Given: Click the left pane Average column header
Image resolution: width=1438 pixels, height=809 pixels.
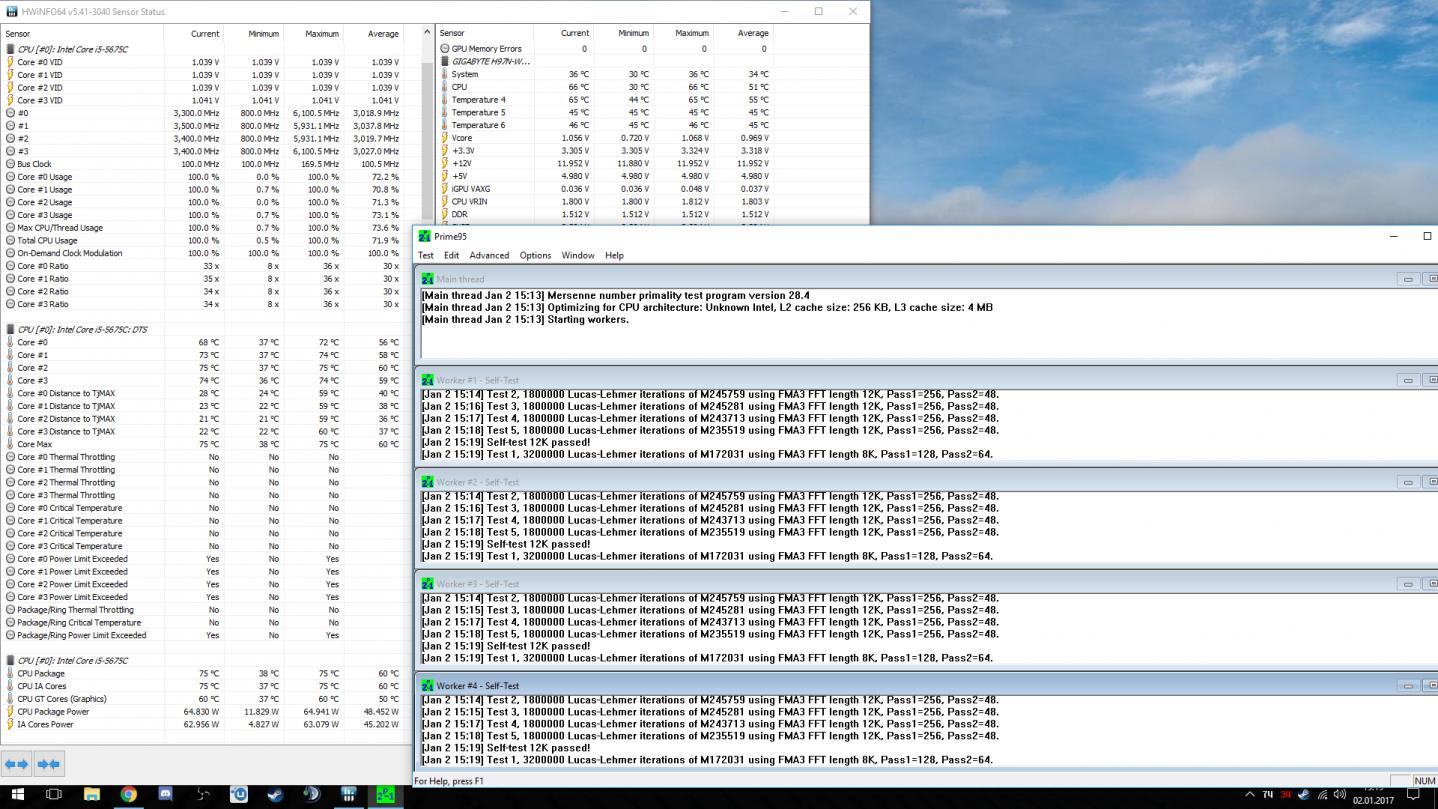Looking at the screenshot, I should 373,34.
